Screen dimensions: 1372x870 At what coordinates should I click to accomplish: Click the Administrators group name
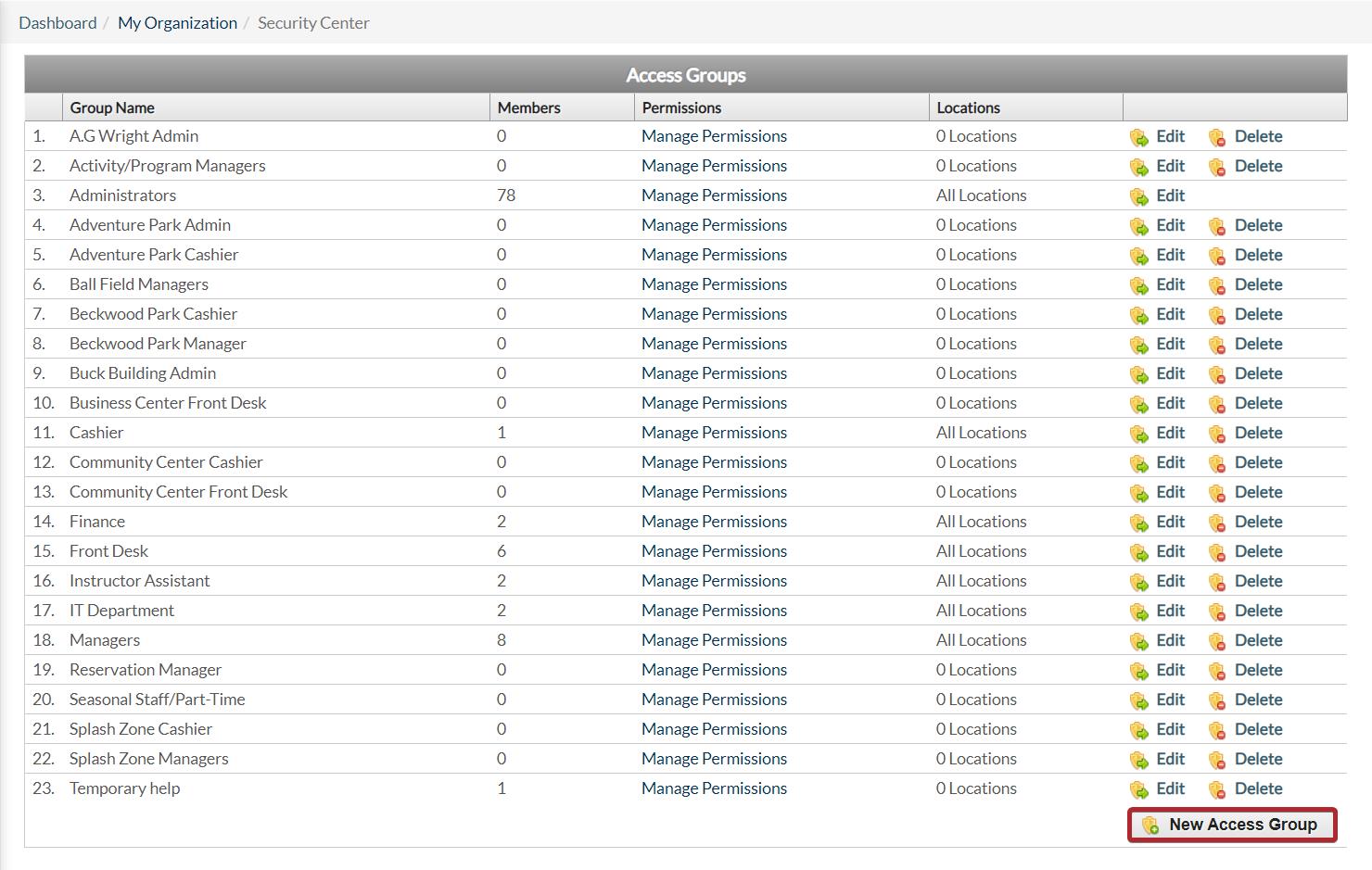pos(122,195)
